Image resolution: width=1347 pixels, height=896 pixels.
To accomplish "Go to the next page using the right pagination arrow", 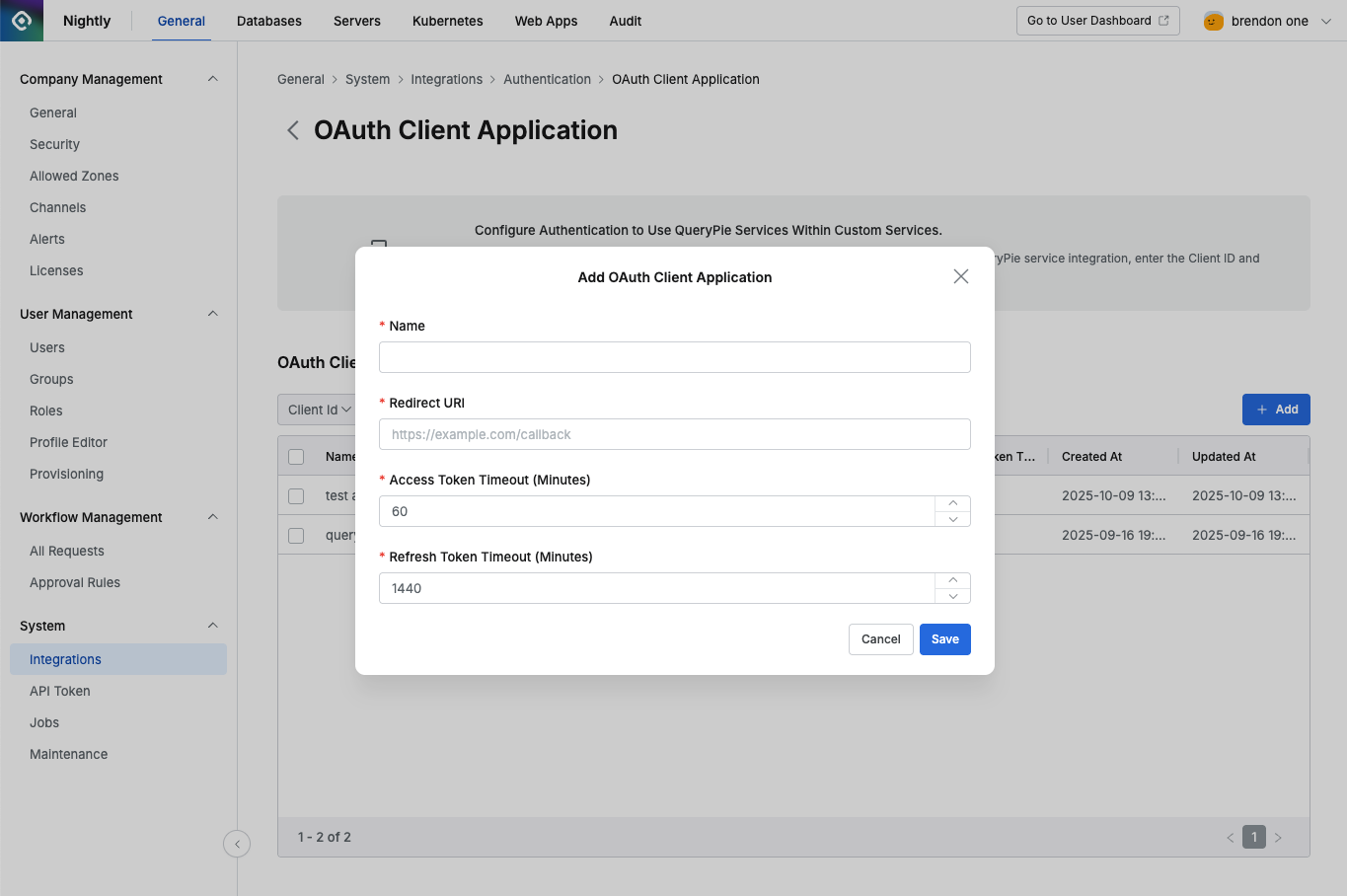I will 1278,837.
